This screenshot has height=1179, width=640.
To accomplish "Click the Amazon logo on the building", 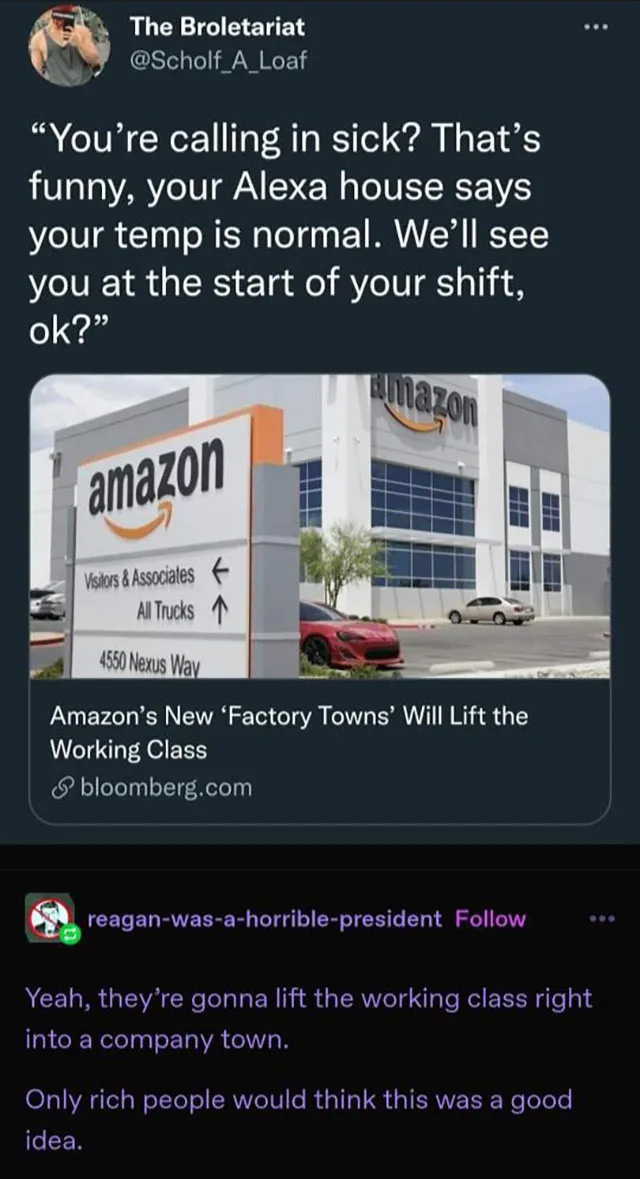I will [x=424, y=407].
